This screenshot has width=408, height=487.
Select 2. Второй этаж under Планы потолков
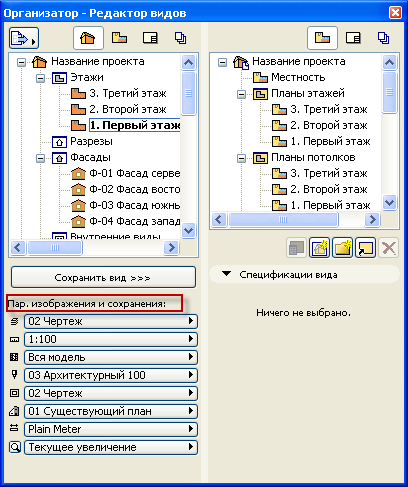tap(320, 189)
